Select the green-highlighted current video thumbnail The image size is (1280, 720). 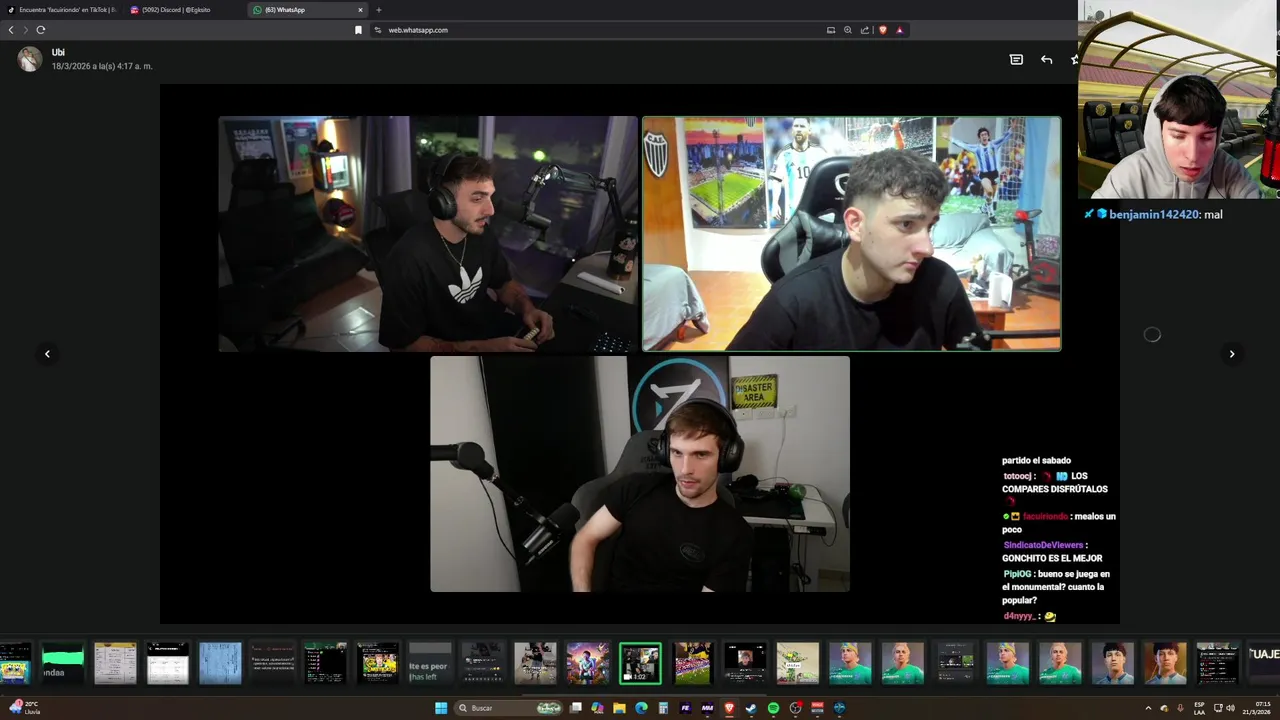pos(640,664)
